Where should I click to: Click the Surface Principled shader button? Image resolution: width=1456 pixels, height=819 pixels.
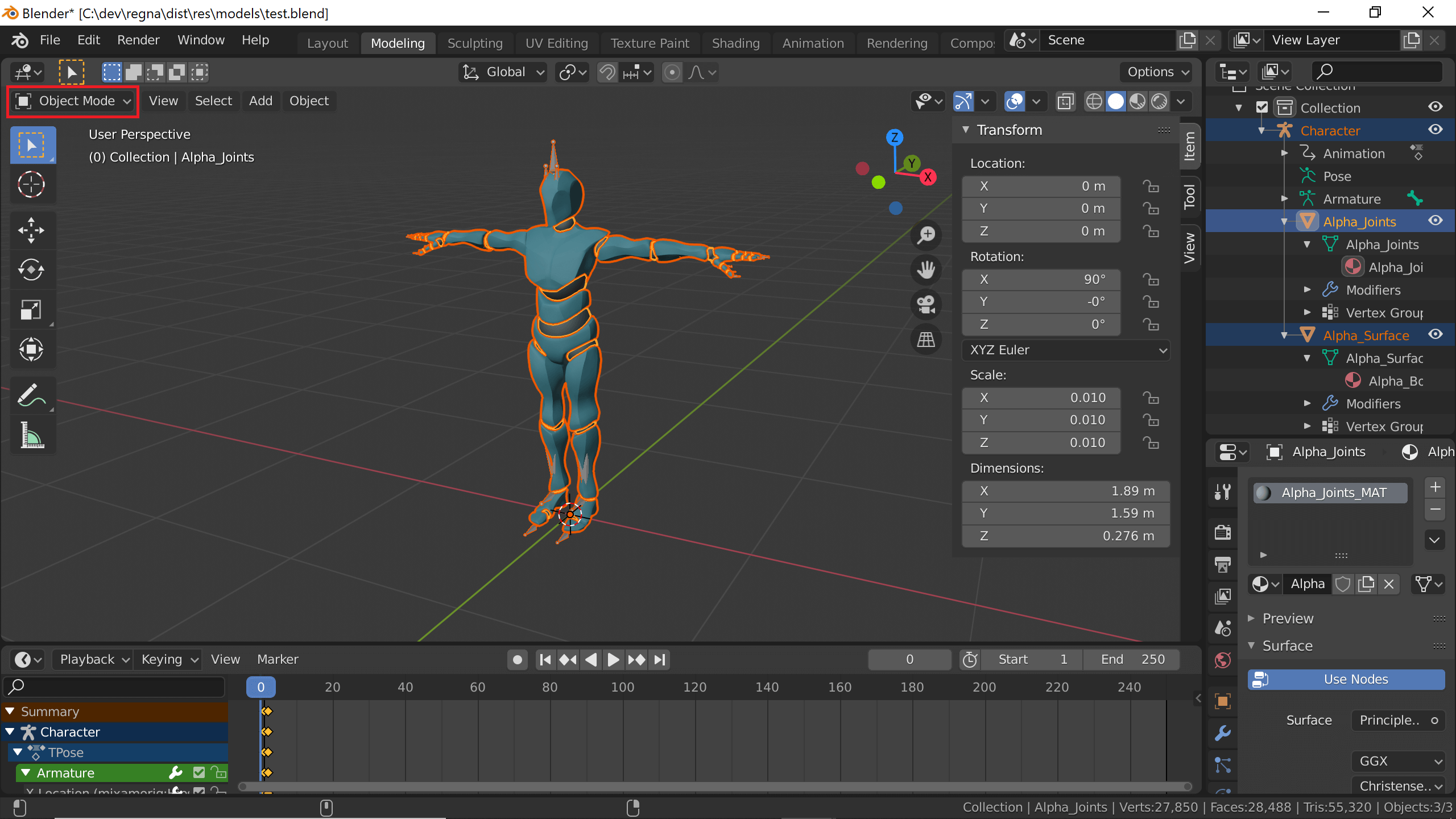coord(1398,721)
